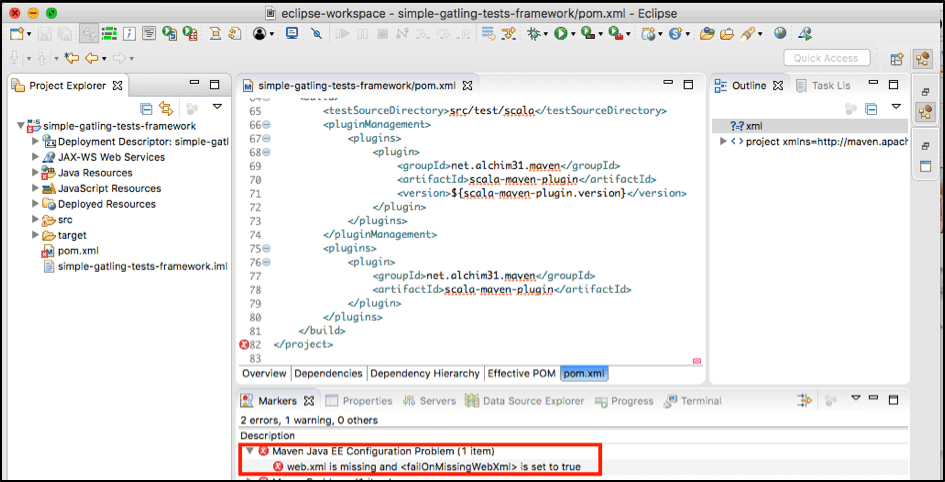This screenshot has height=482, width=945.
Task: Toggle folding at line 75 plugins
Action: coord(266,248)
